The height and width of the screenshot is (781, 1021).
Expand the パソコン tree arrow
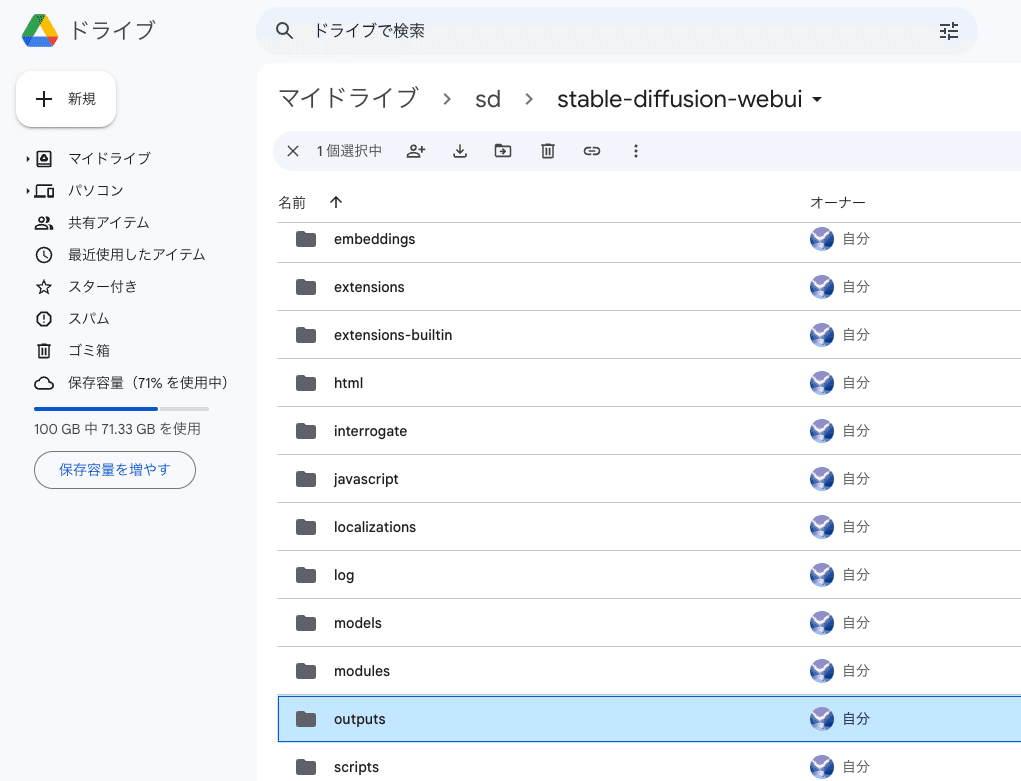28,191
